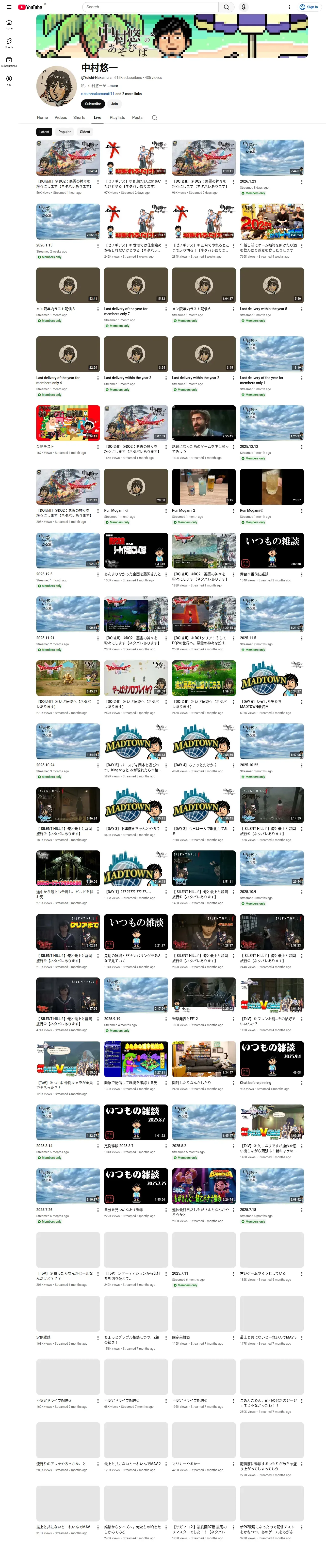Click the @Yuichi-Nakamura channel handle
Screen dimensions: 326x1568
[x=96, y=78]
